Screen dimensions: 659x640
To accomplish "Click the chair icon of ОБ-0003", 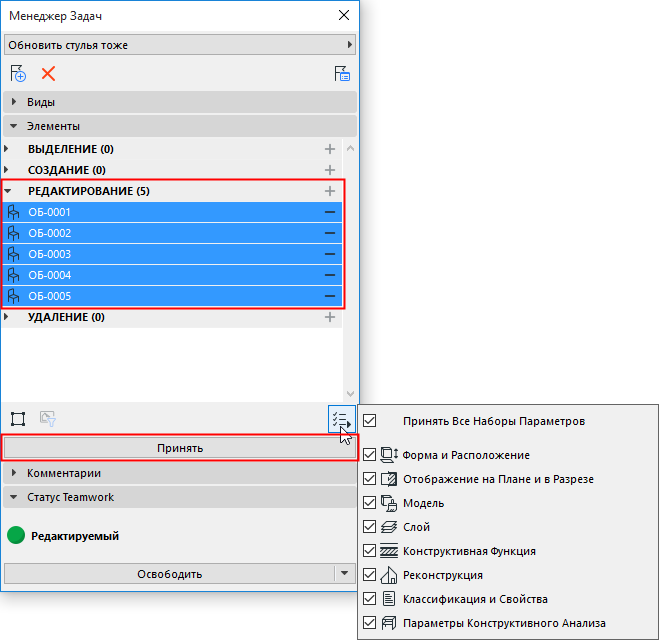I will [13, 254].
